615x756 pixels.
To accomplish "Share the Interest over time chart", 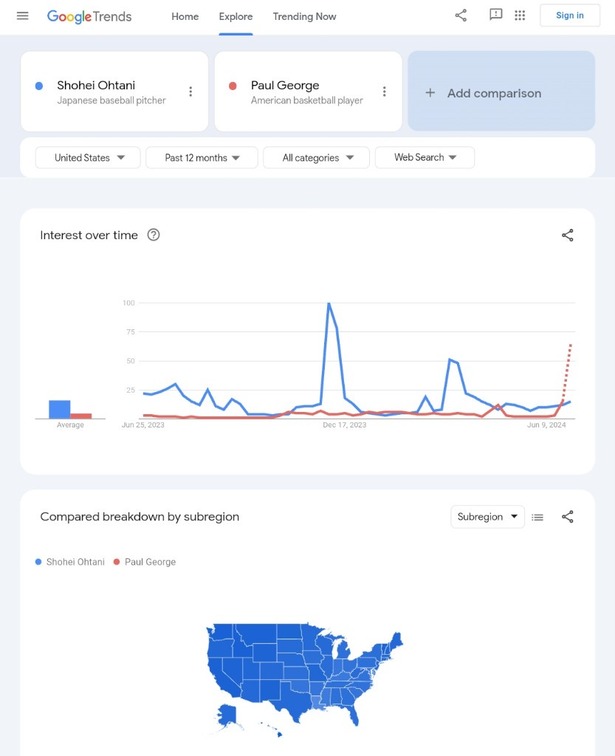I will pos(567,235).
